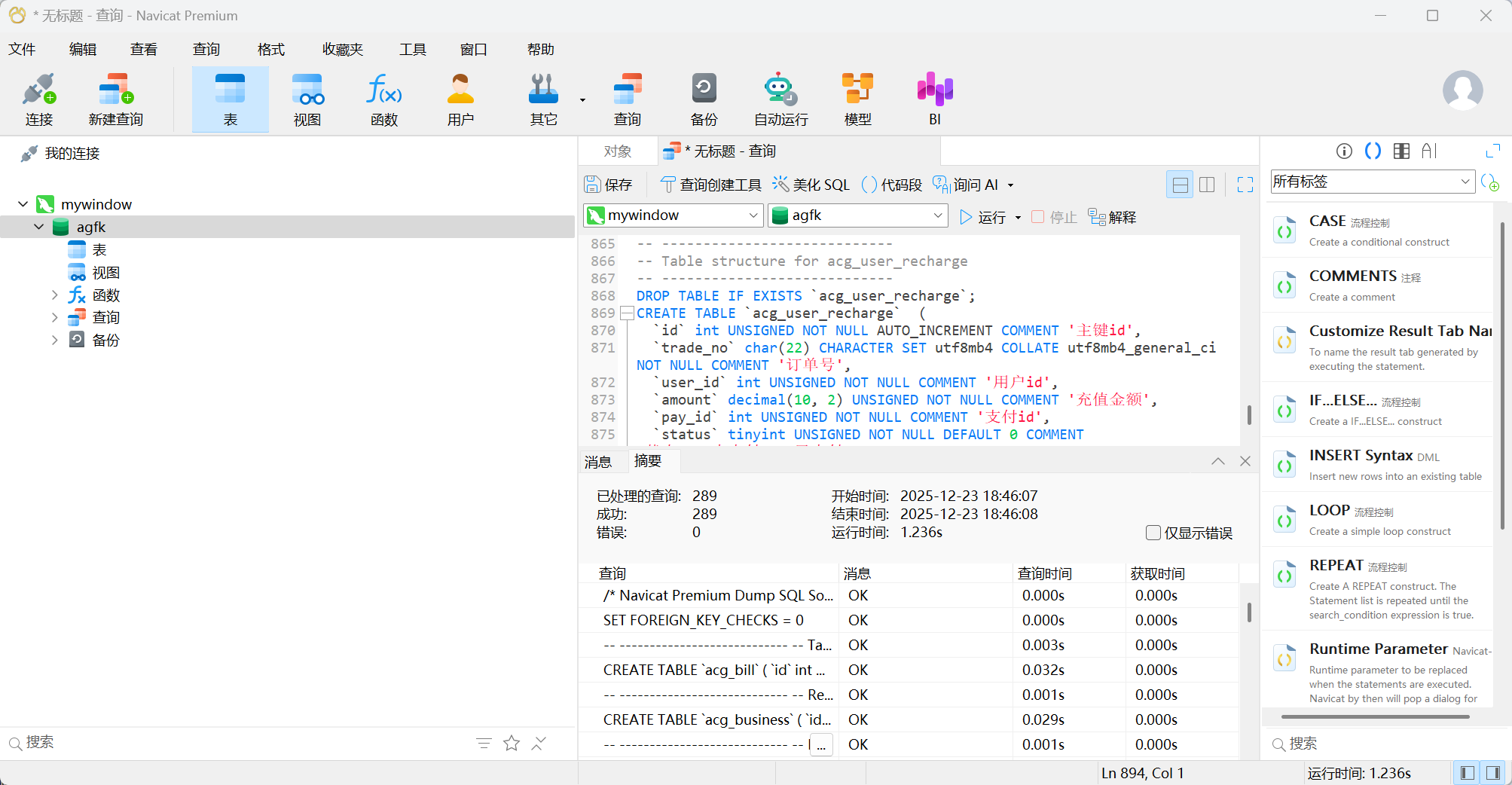Click the 运行 run button
The height and width of the screenshot is (785, 1512).
(984, 217)
